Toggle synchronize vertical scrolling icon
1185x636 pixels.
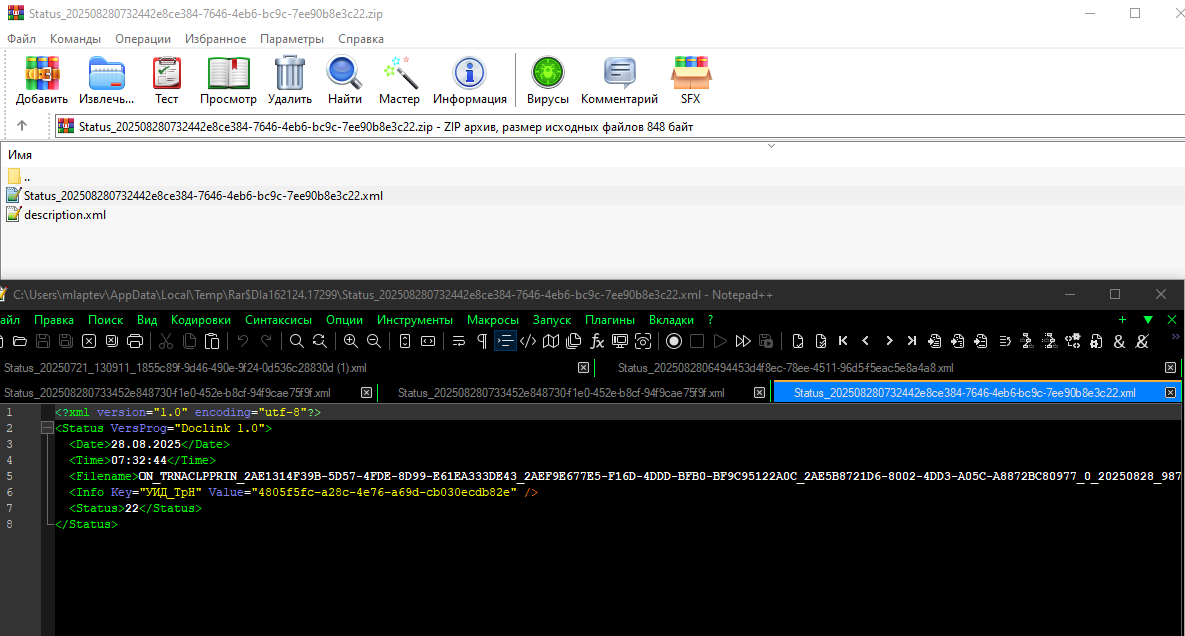click(405, 341)
